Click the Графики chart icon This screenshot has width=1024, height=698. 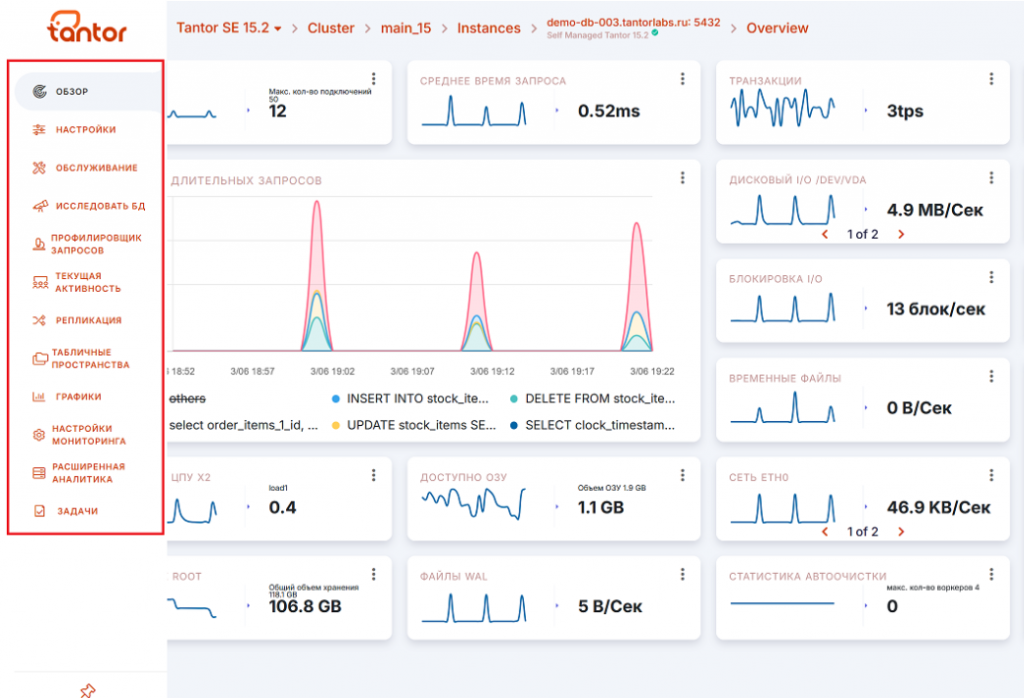[39, 396]
